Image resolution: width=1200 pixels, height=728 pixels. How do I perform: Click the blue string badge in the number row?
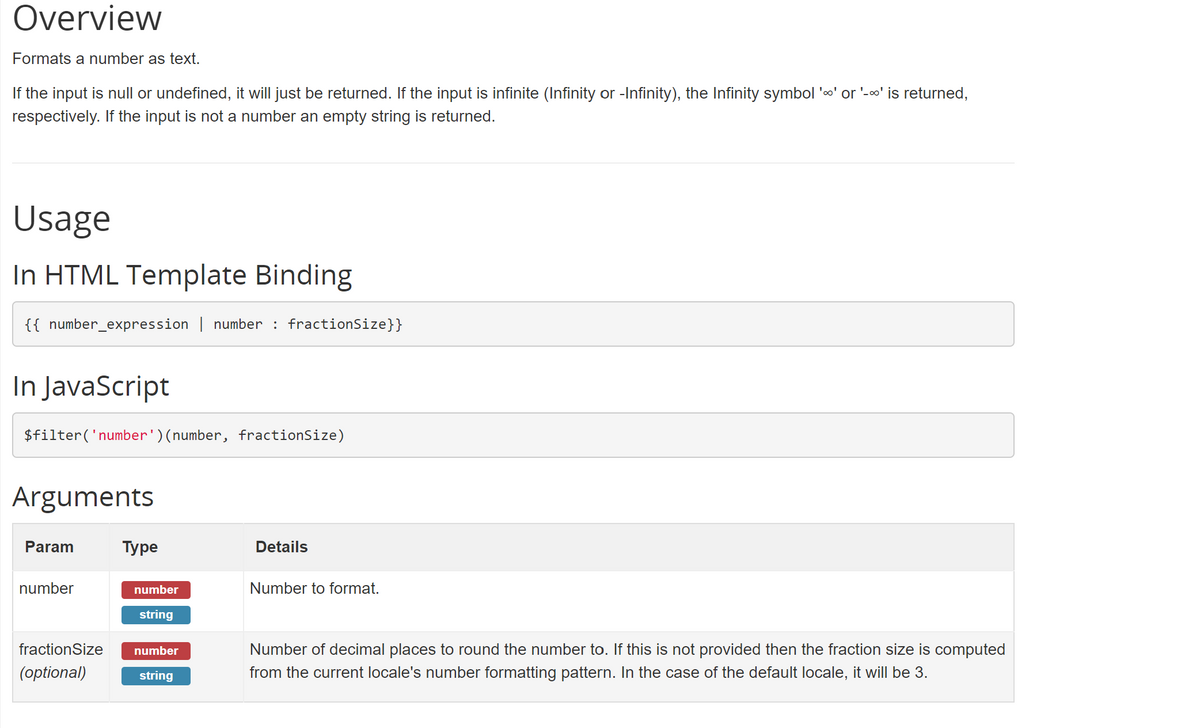click(156, 615)
